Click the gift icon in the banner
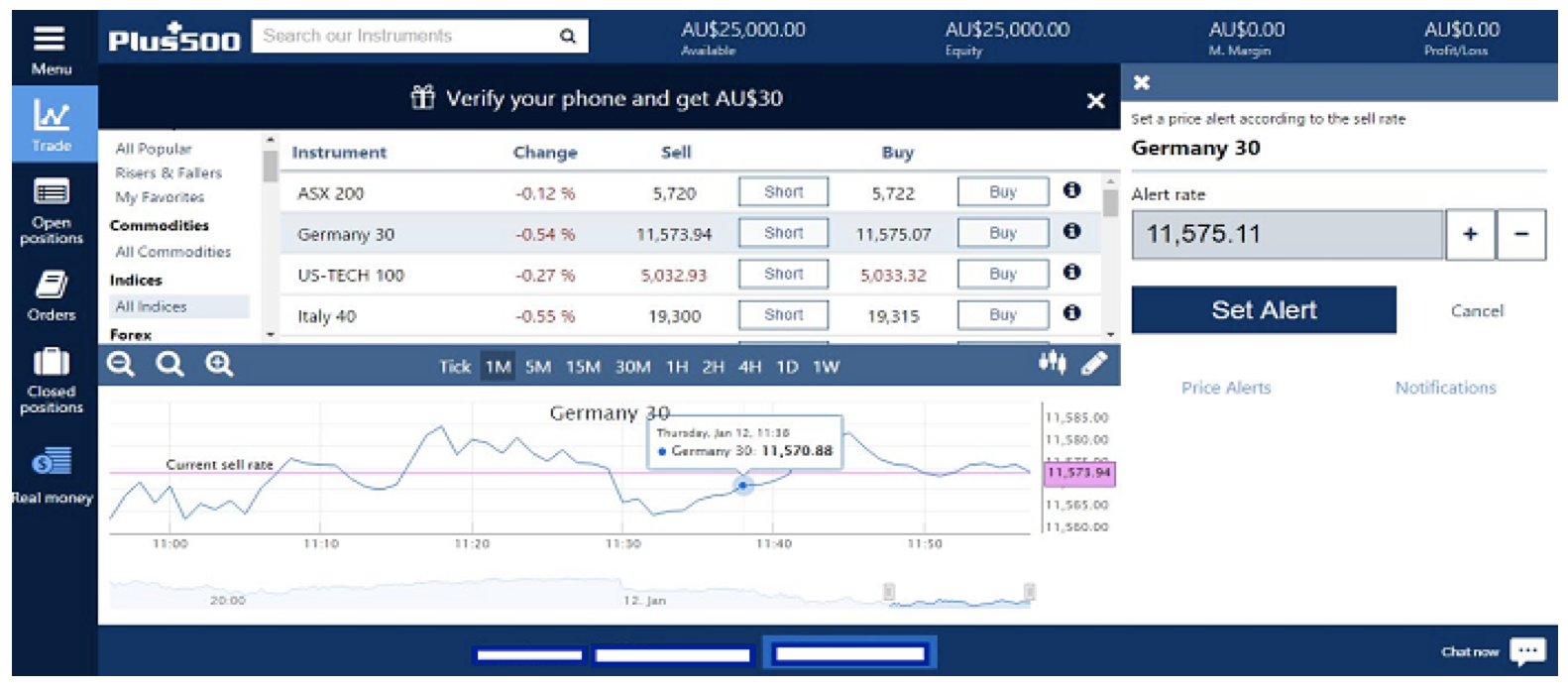Viewport: 1568px width, 690px height. click(423, 97)
